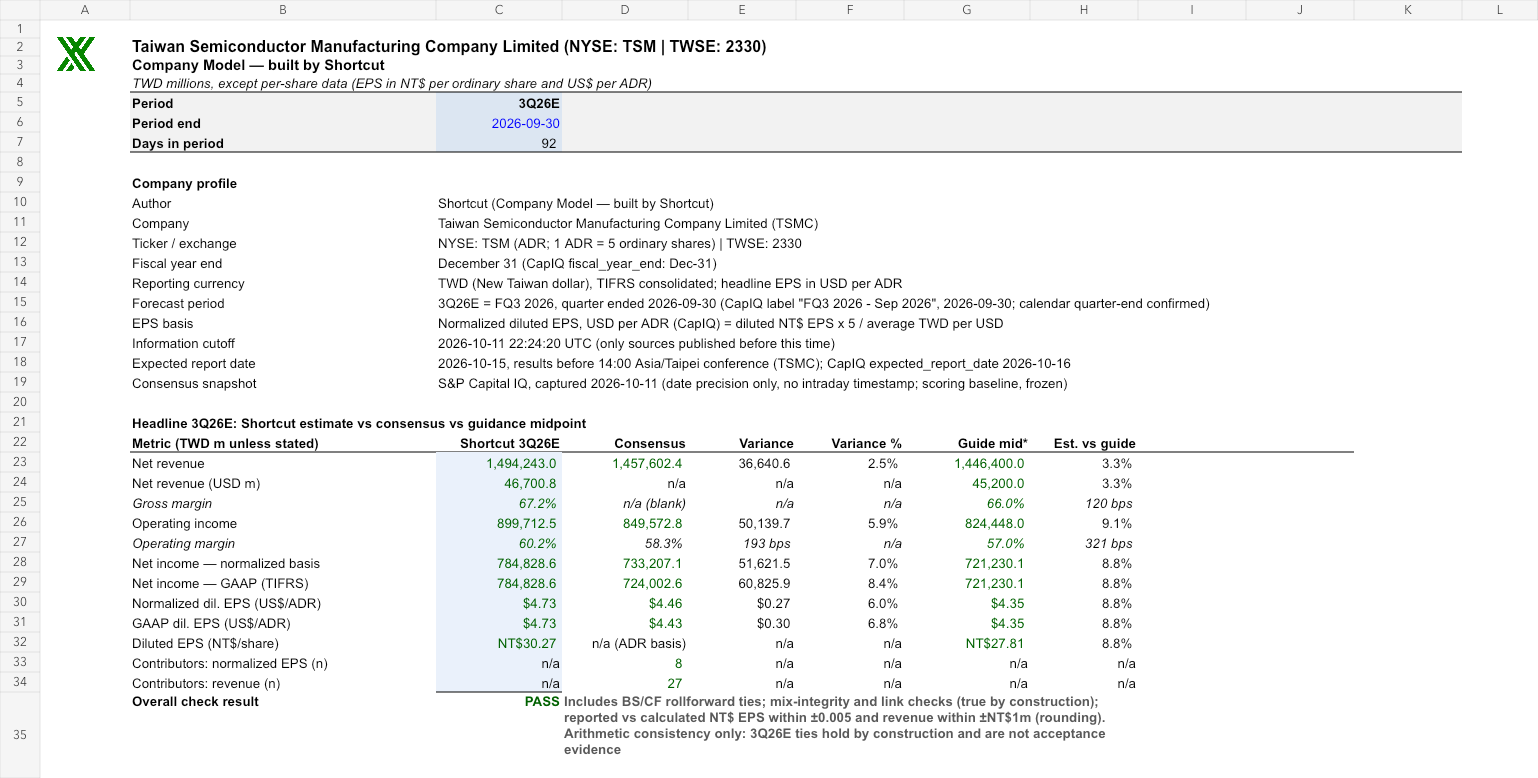Screen dimensions: 1538x778
Task: Click the green Shortcut X logo
Action: [x=76, y=54]
